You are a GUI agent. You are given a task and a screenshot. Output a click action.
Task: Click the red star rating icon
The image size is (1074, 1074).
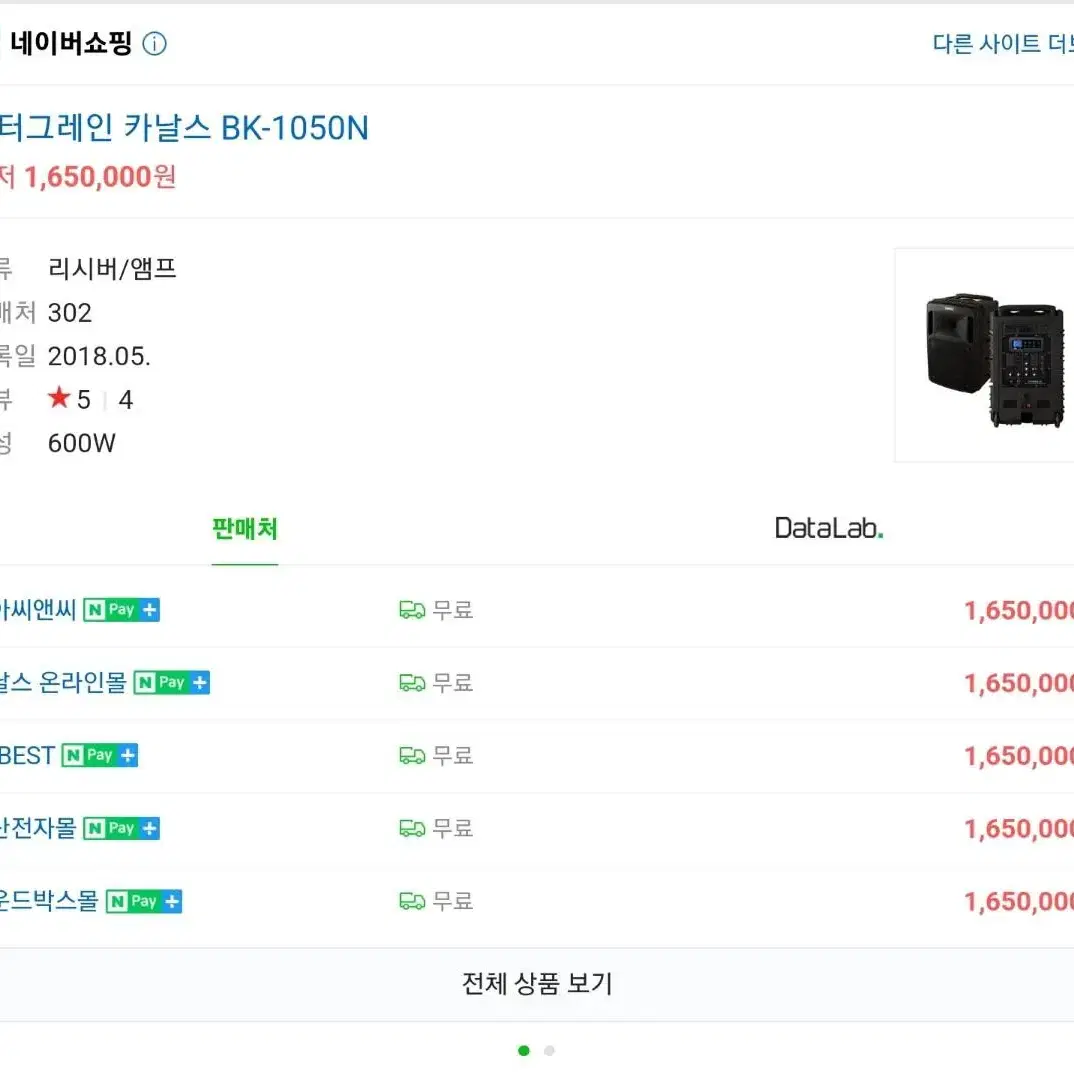(59, 397)
